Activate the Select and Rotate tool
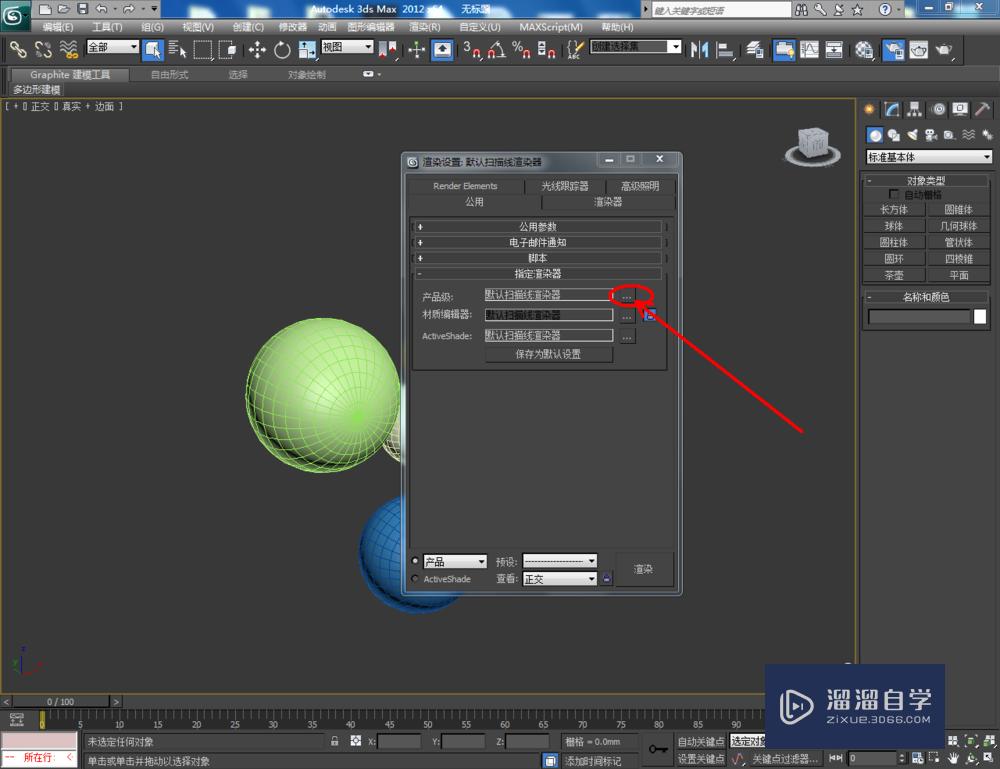Viewport: 1000px width, 769px height. pyautogui.click(x=282, y=49)
